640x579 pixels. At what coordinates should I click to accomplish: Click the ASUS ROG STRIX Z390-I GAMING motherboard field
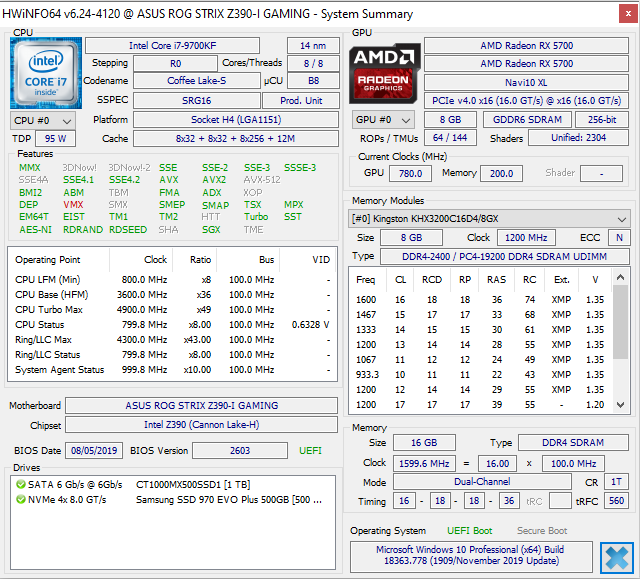click(201, 406)
